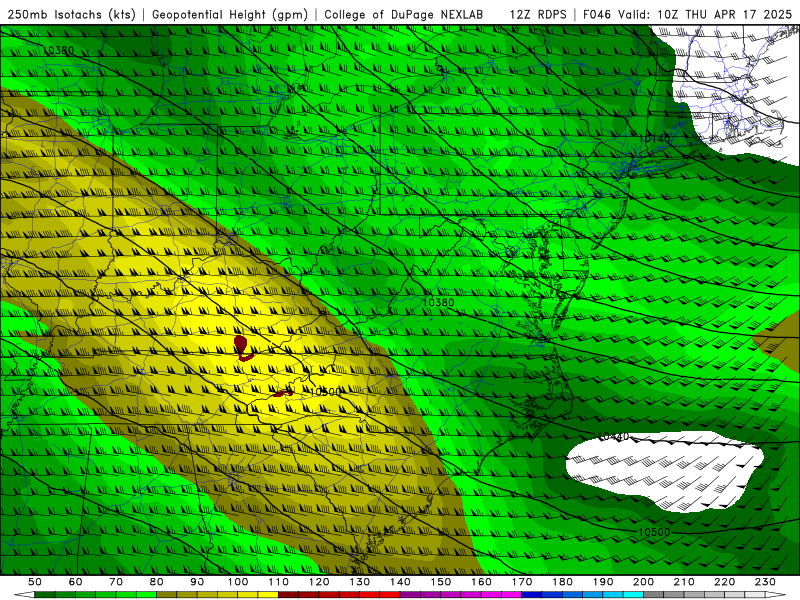This screenshot has width=800, height=600.
Task: Click the "College of DuPage NEXLAB" text
Action: pos(404,15)
